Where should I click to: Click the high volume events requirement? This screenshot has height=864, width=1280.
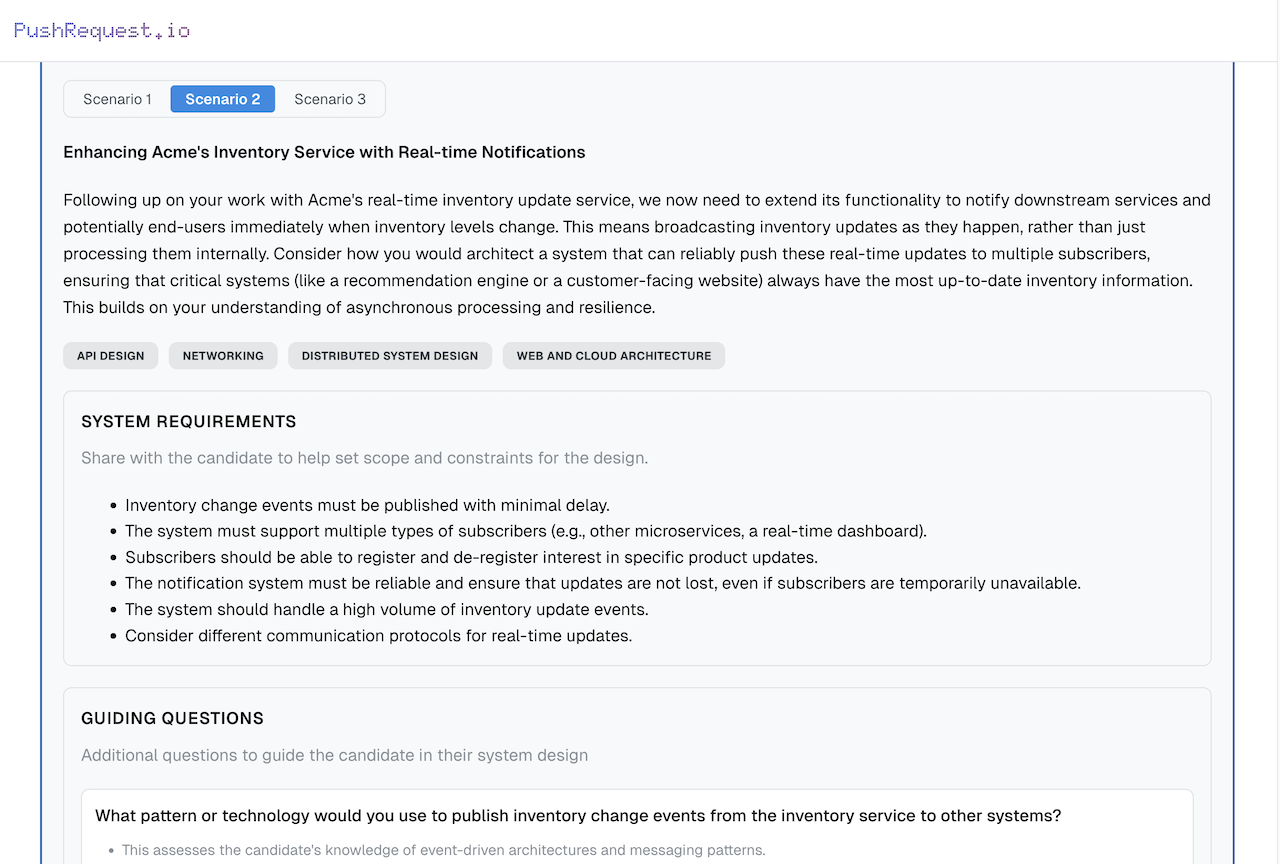click(386, 609)
